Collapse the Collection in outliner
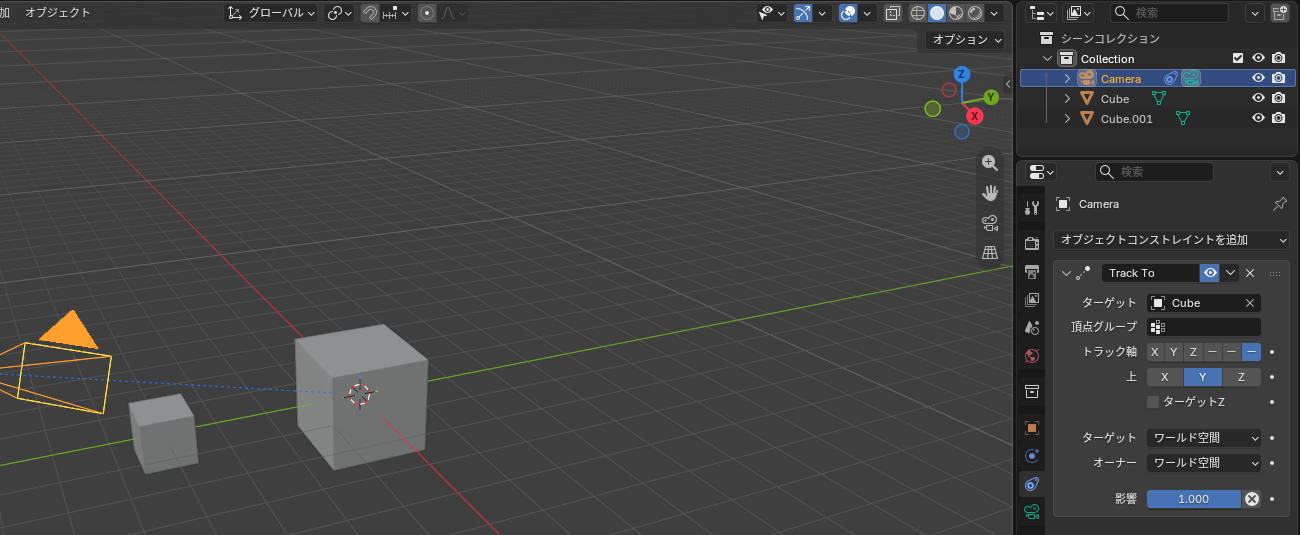 pyautogui.click(x=1047, y=58)
